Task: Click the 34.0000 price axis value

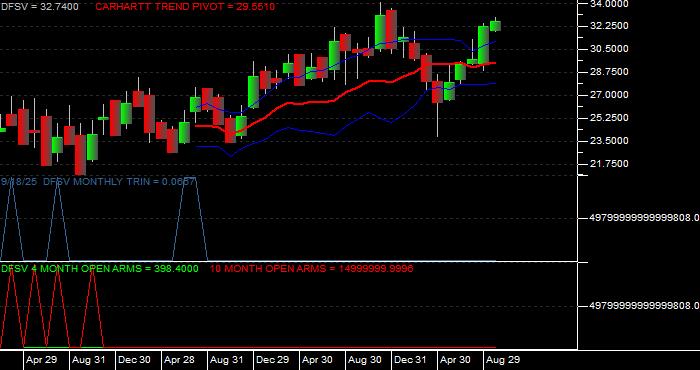Action: [609, 4]
